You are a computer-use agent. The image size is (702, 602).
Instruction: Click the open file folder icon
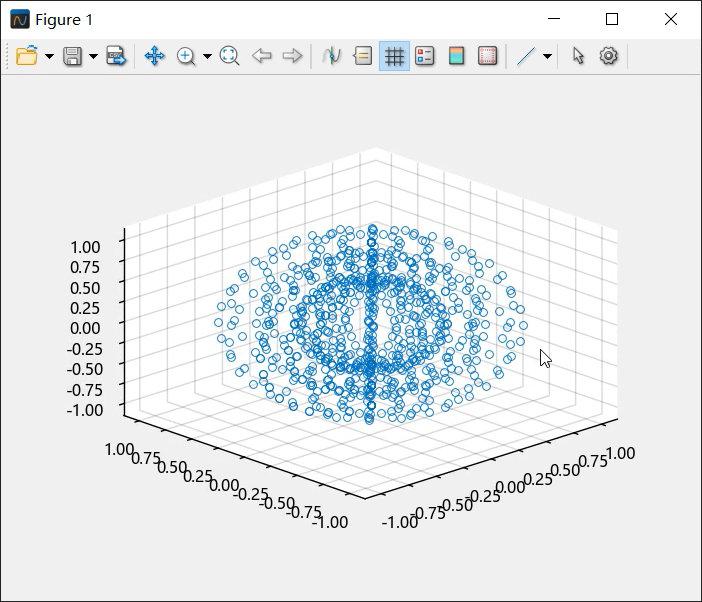tap(27, 56)
